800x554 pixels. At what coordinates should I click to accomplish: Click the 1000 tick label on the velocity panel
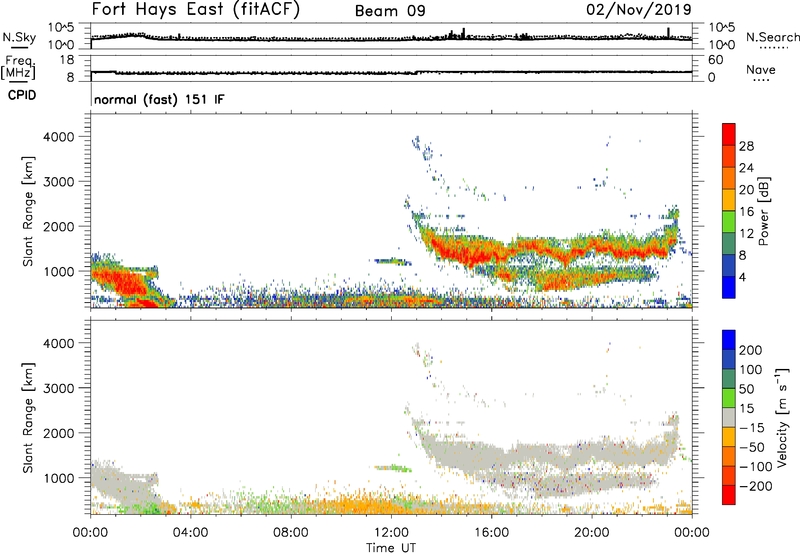58,478
